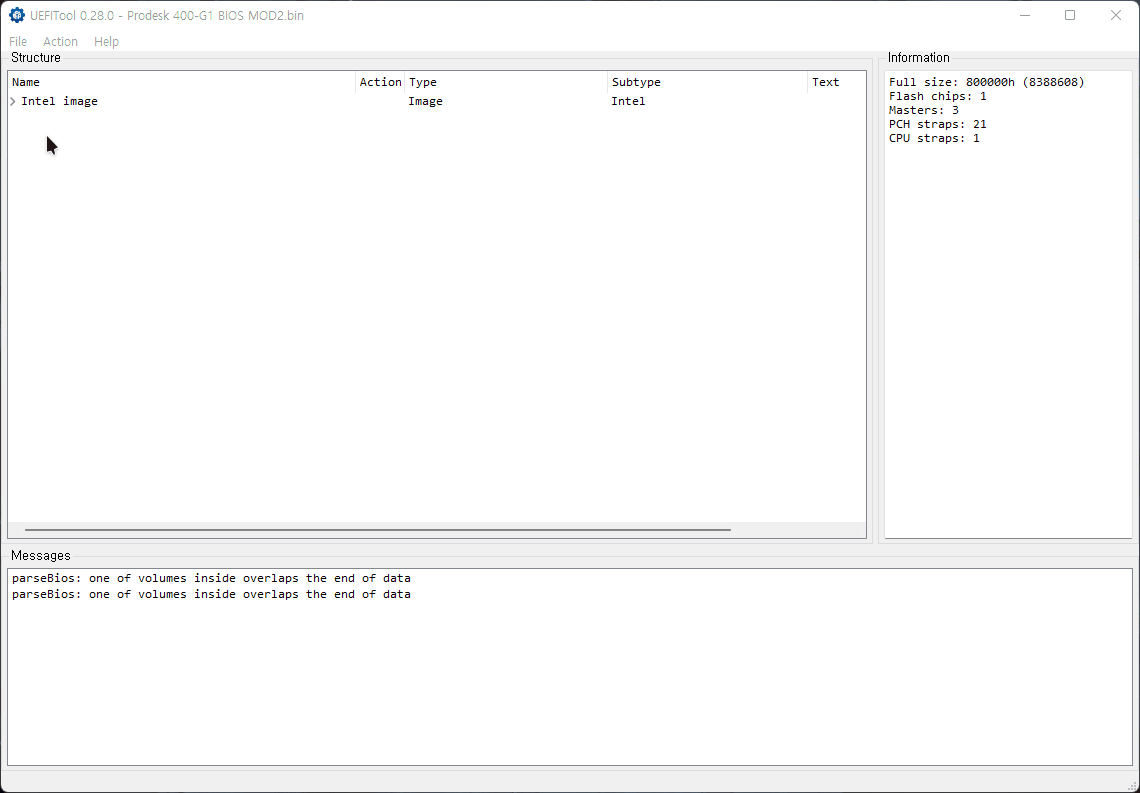Click the Text column header

(837, 82)
